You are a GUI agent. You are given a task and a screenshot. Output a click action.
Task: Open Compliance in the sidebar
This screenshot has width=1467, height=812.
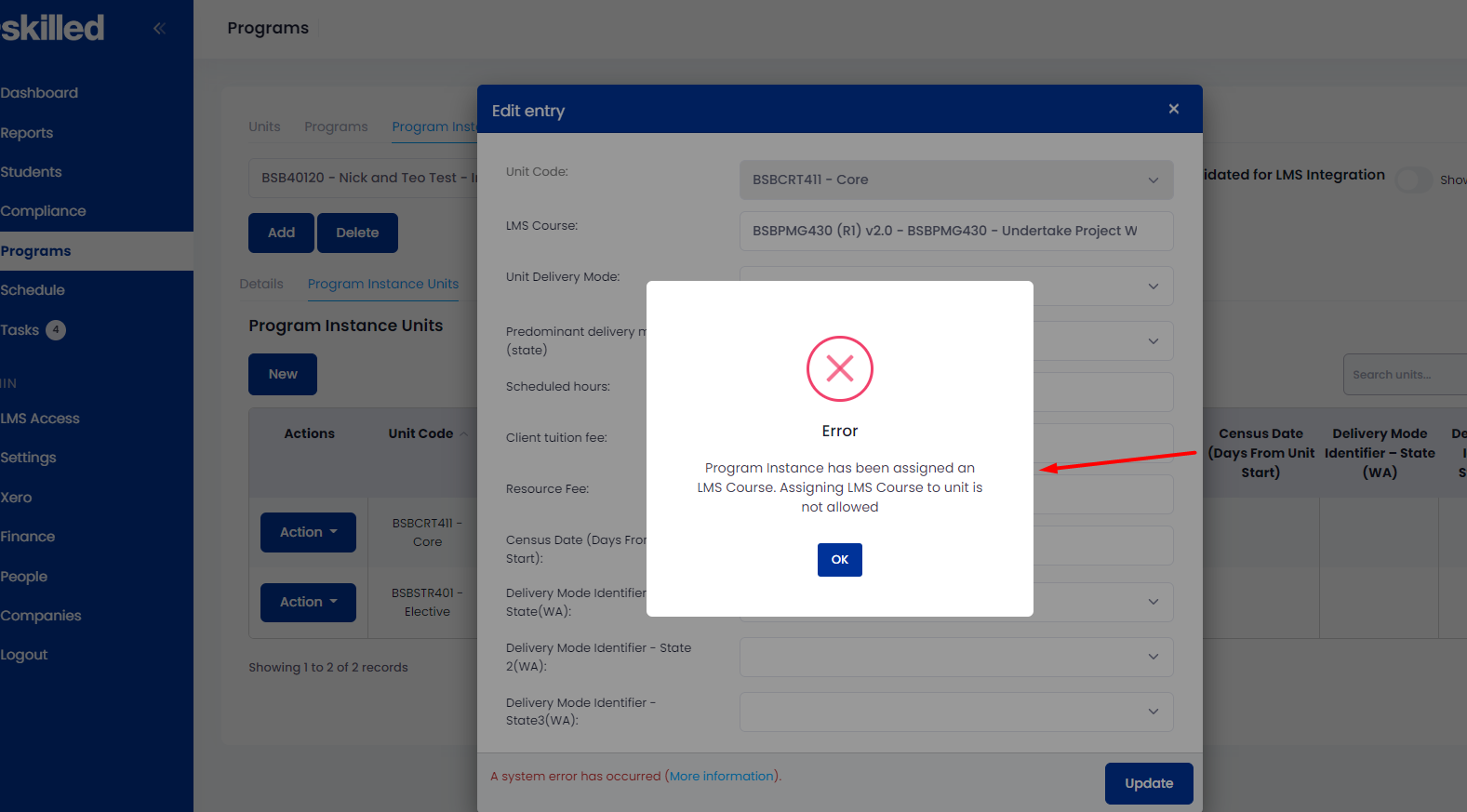(x=43, y=211)
